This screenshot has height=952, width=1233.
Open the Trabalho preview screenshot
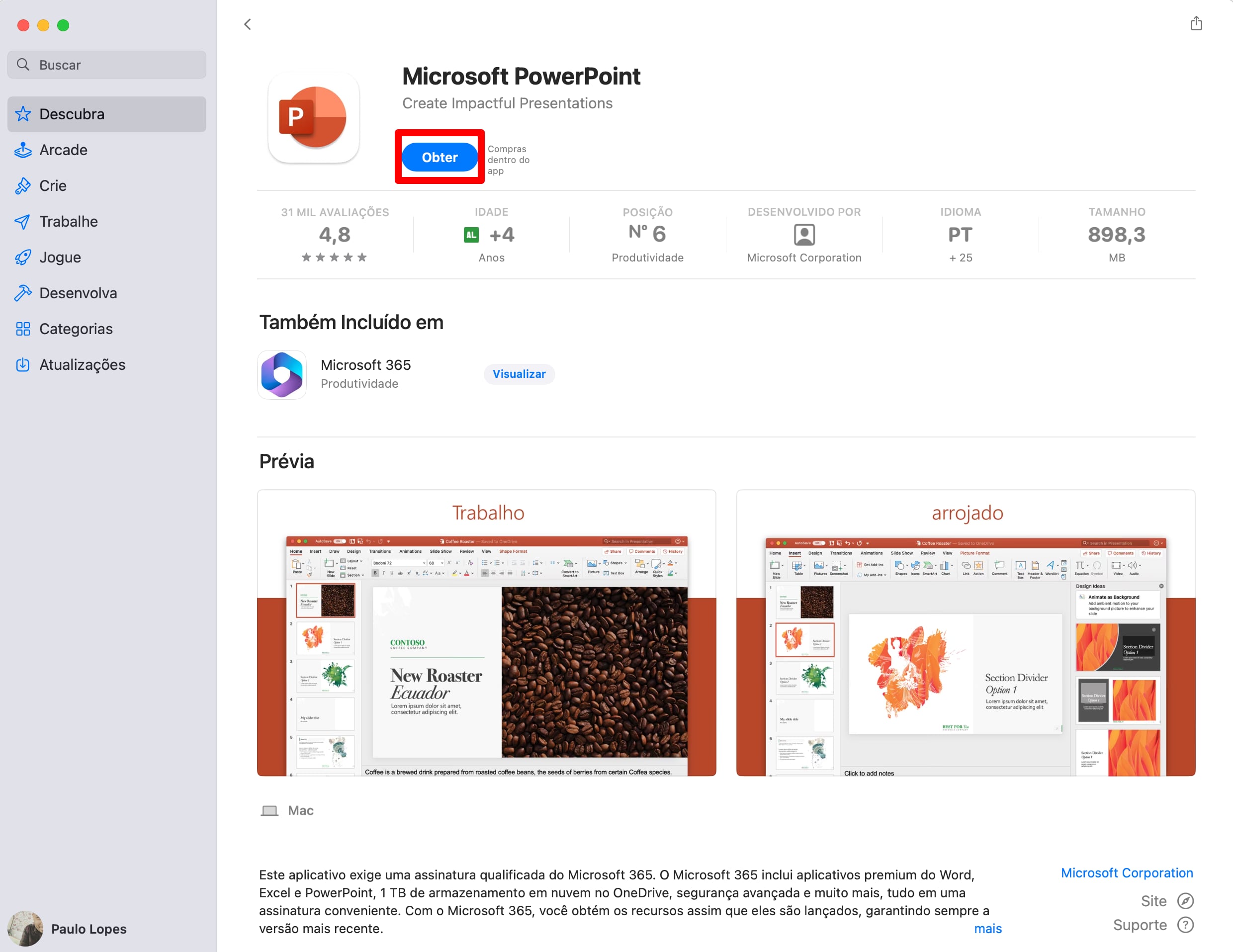487,632
